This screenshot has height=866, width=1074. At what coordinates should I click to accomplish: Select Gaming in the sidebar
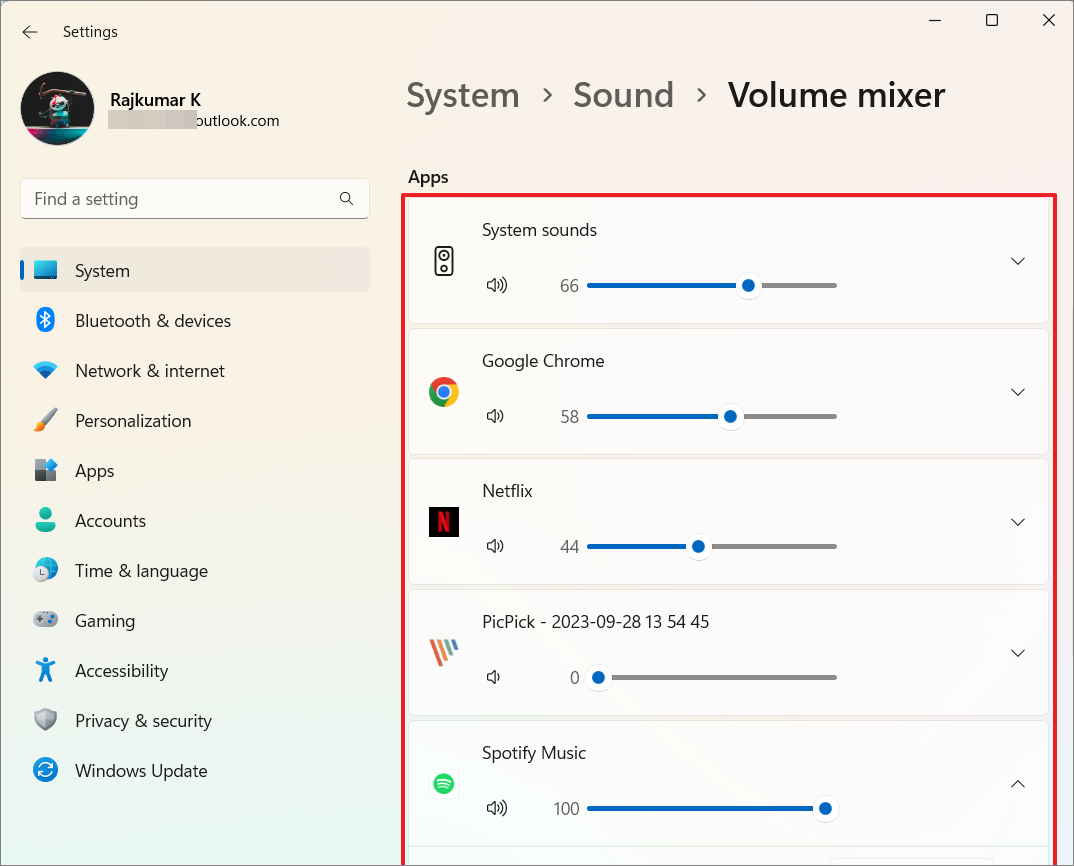tap(105, 620)
